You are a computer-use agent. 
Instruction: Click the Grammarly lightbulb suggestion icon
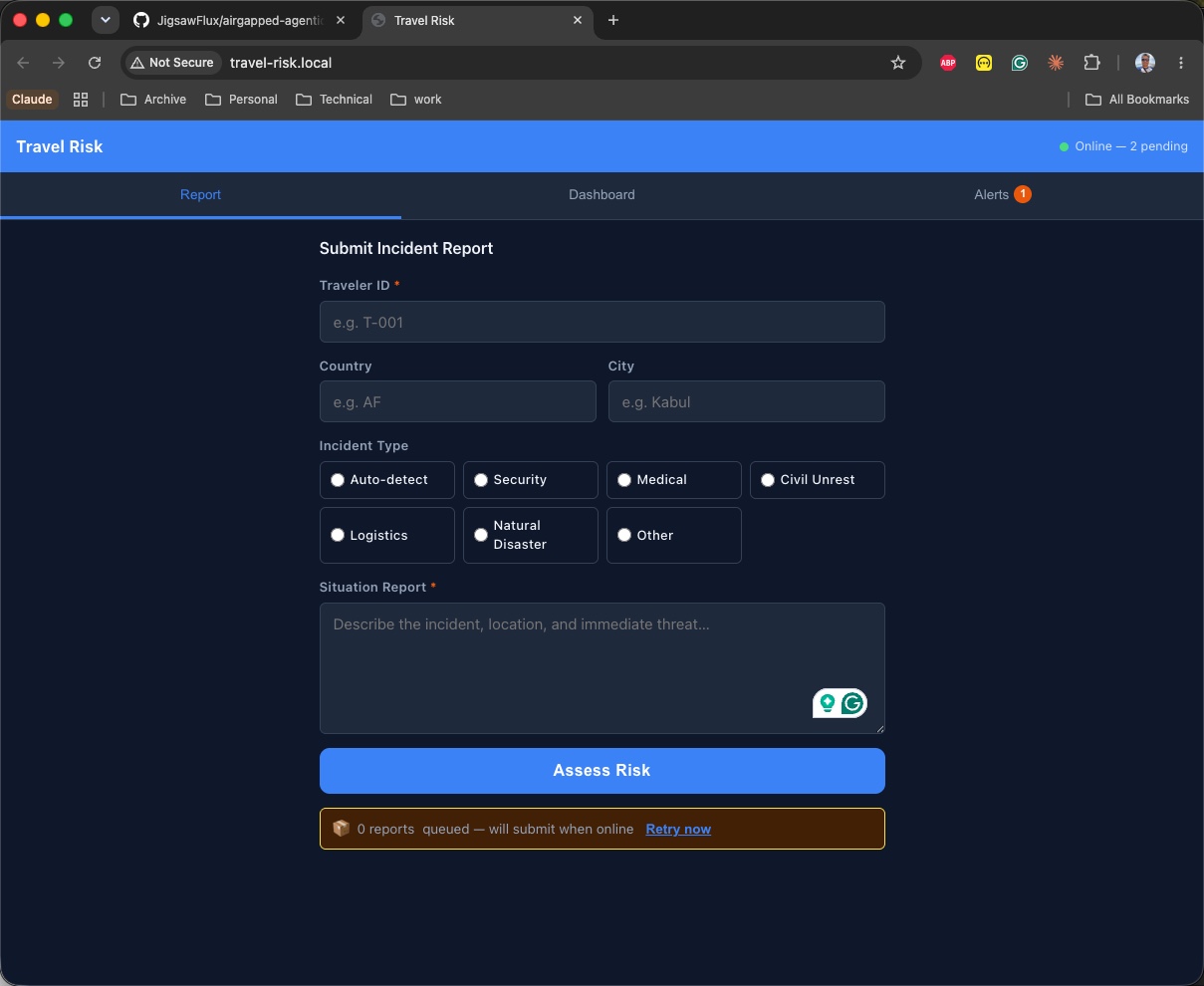pyautogui.click(x=827, y=703)
